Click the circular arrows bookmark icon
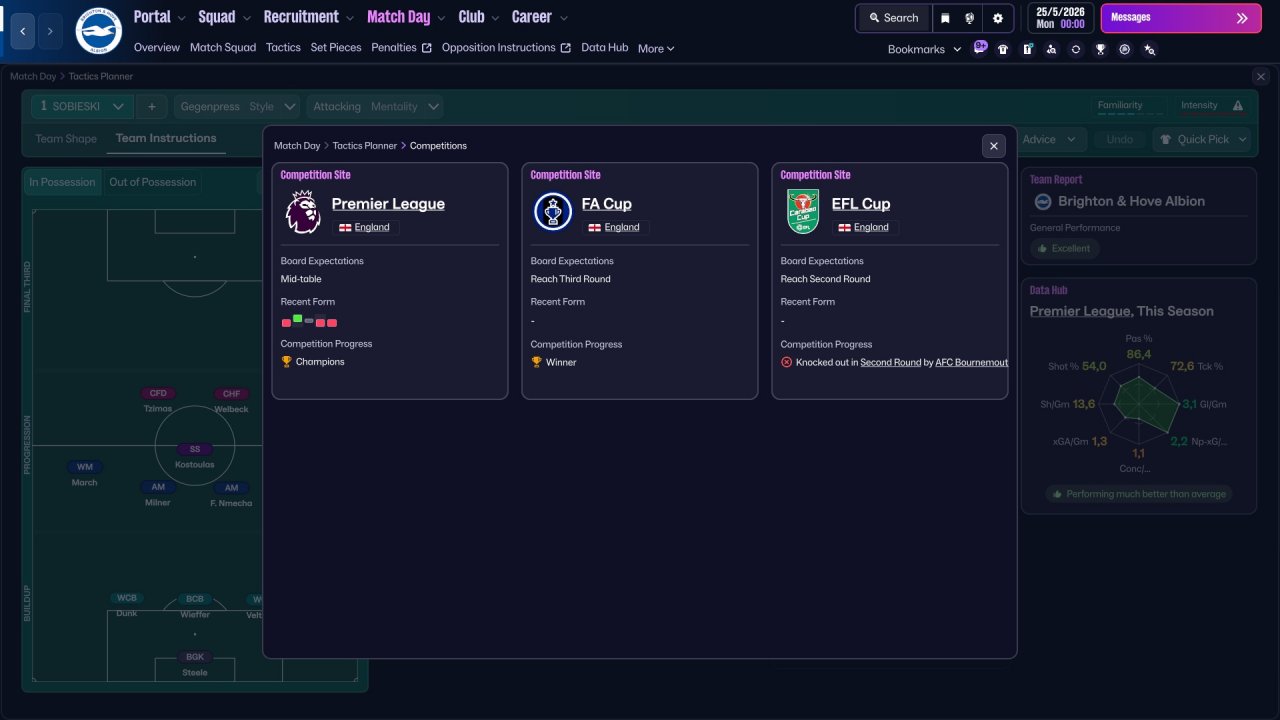 1076,49
